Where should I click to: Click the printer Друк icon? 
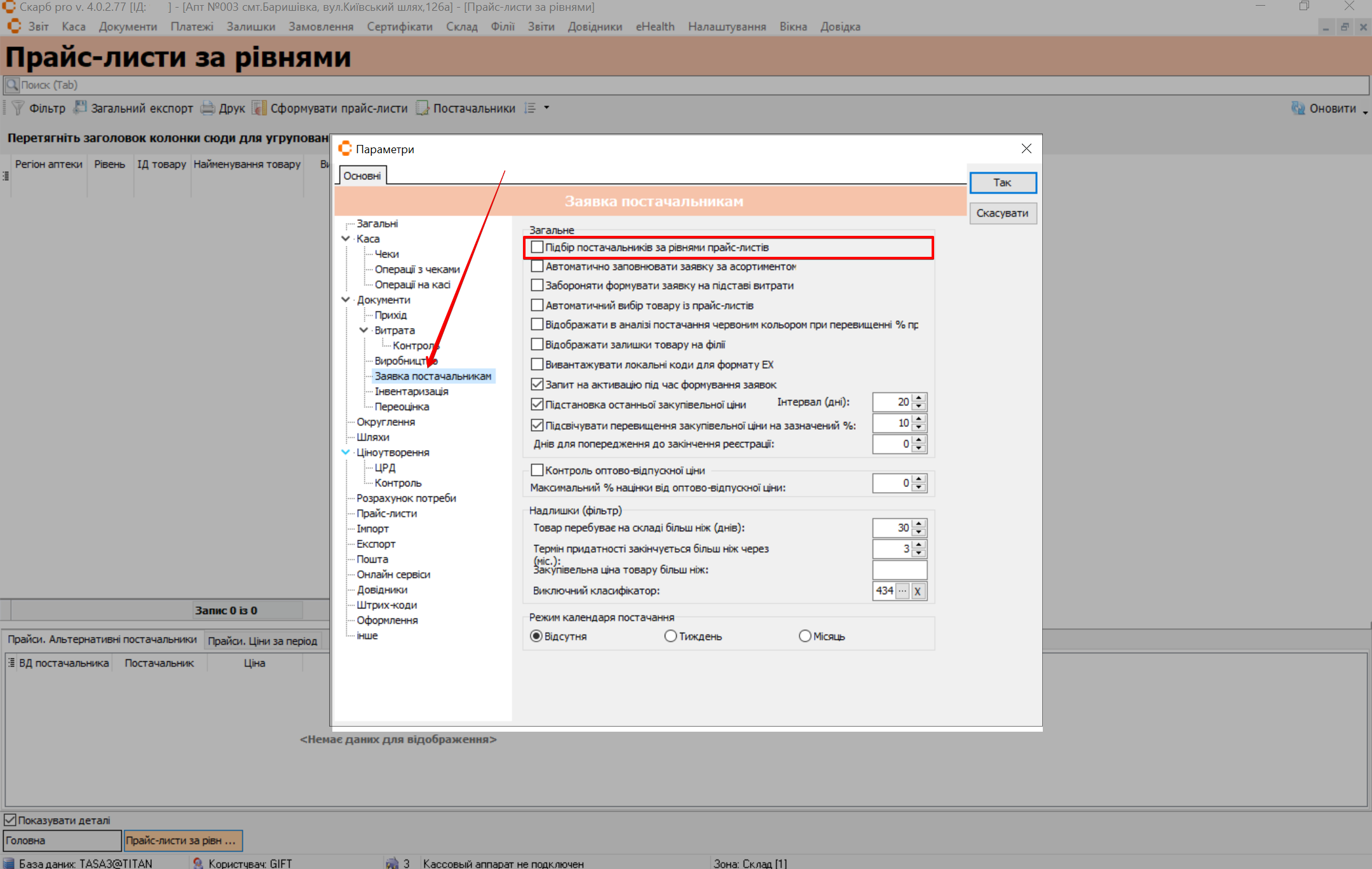pos(208,108)
